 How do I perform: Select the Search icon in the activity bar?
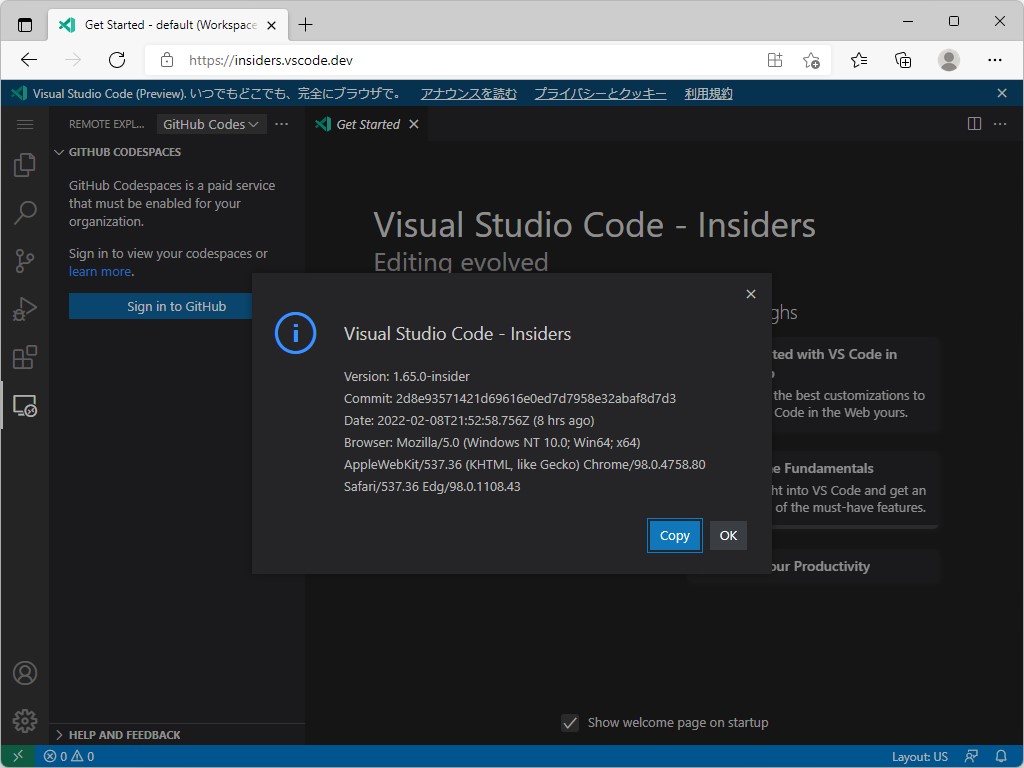24,212
